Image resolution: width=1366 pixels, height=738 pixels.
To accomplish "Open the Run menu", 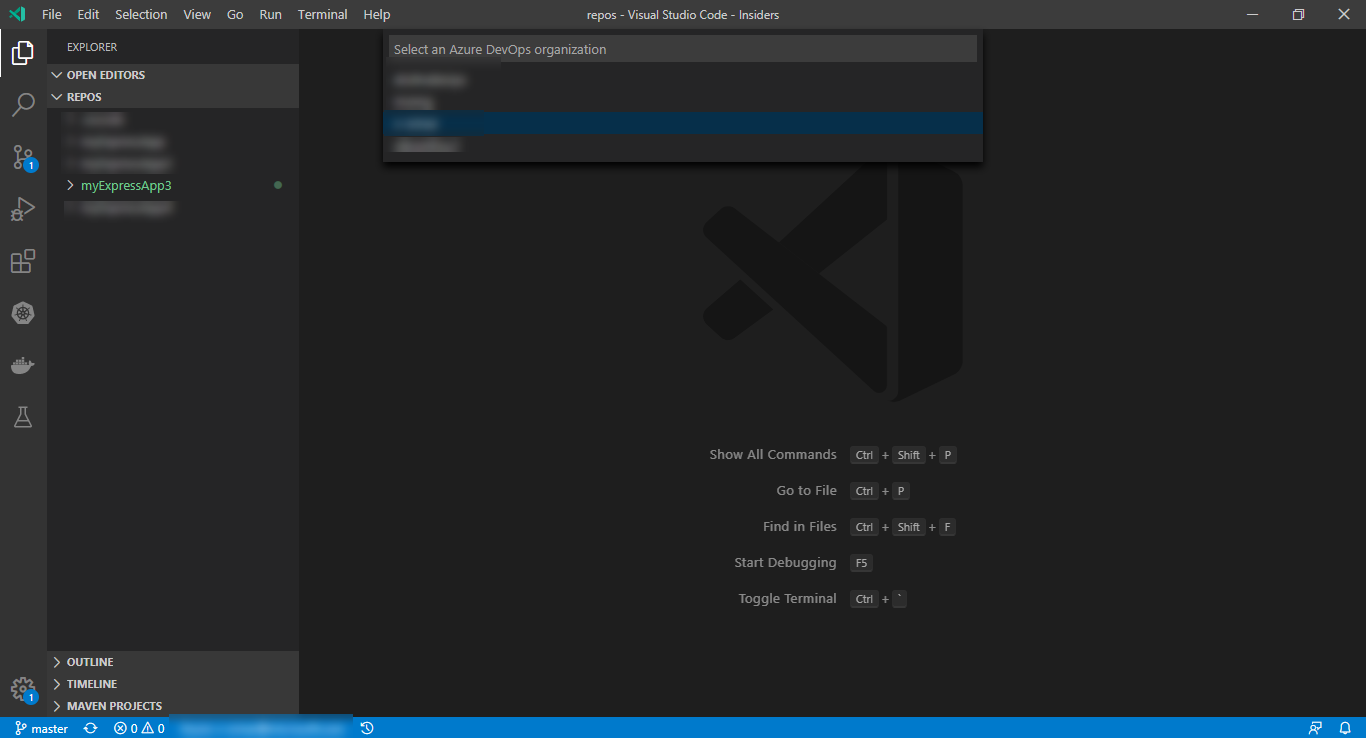I will click(x=270, y=14).
